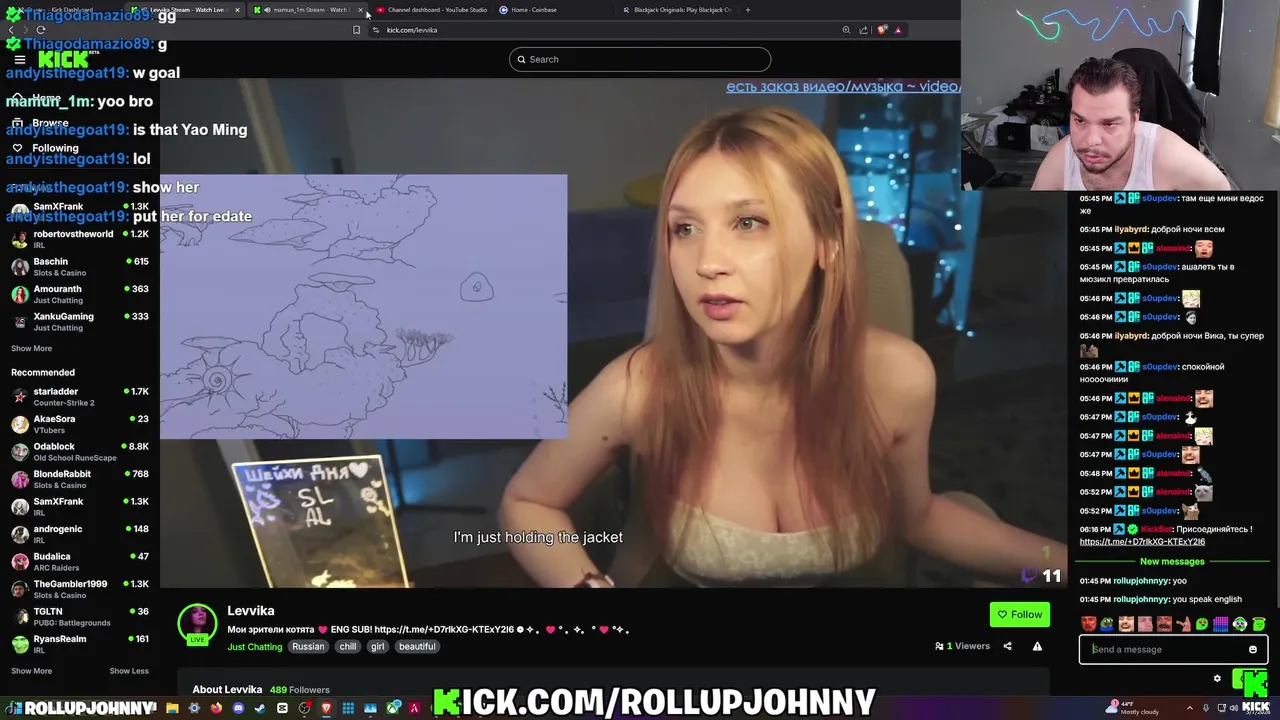Click the taskbar volume speaker icon
The width and height of the screenshot is (1280, 720).
tap(1234, 708)
